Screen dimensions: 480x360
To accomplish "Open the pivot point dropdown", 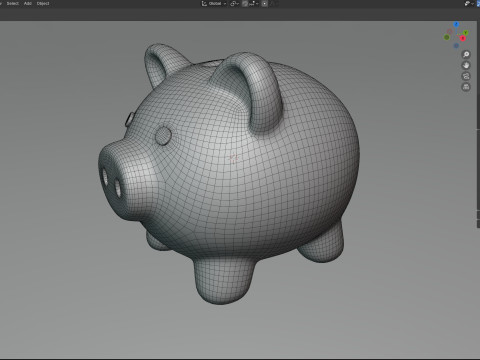I will click(234, 4).
